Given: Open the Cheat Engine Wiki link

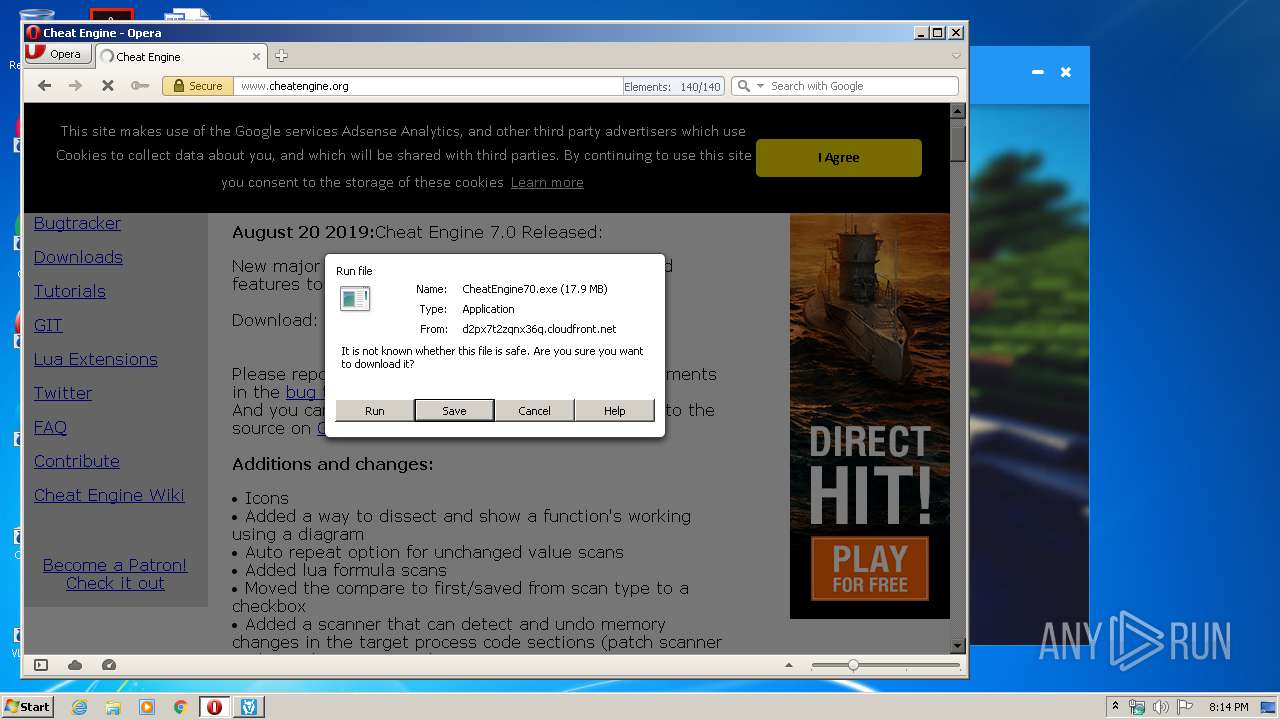Looking at the screenshot, I should click(x=109, y=495).
